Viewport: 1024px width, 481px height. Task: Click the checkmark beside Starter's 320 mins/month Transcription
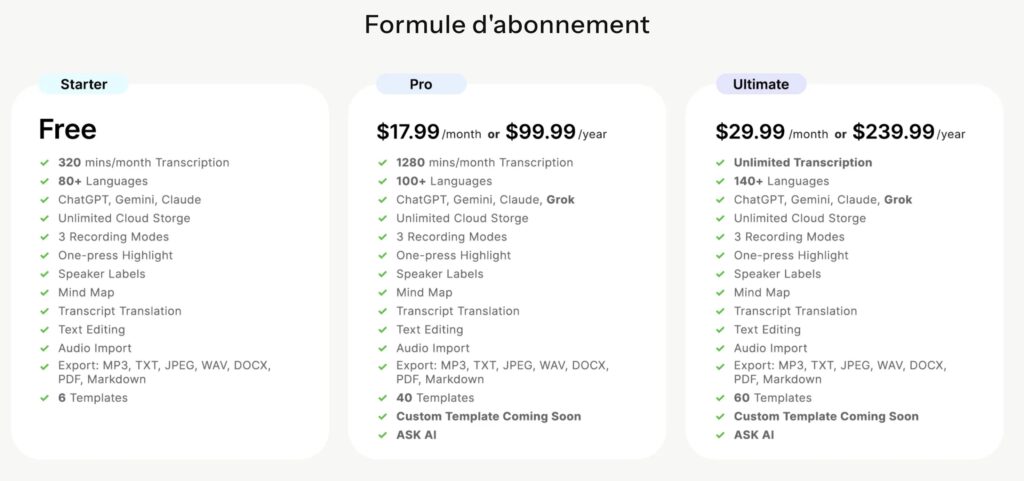44,162
